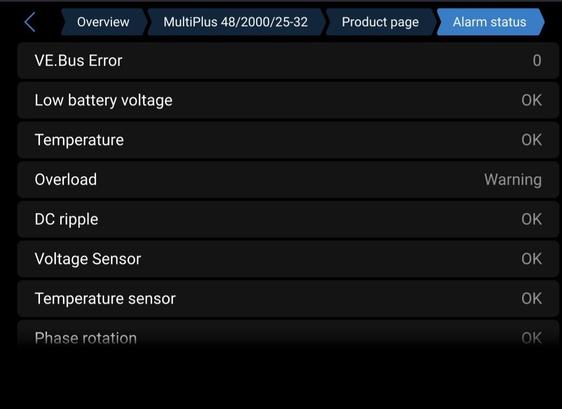Switch to MultiPlus 48/2000/25-32 breadcrumb

tap(235, 22)
